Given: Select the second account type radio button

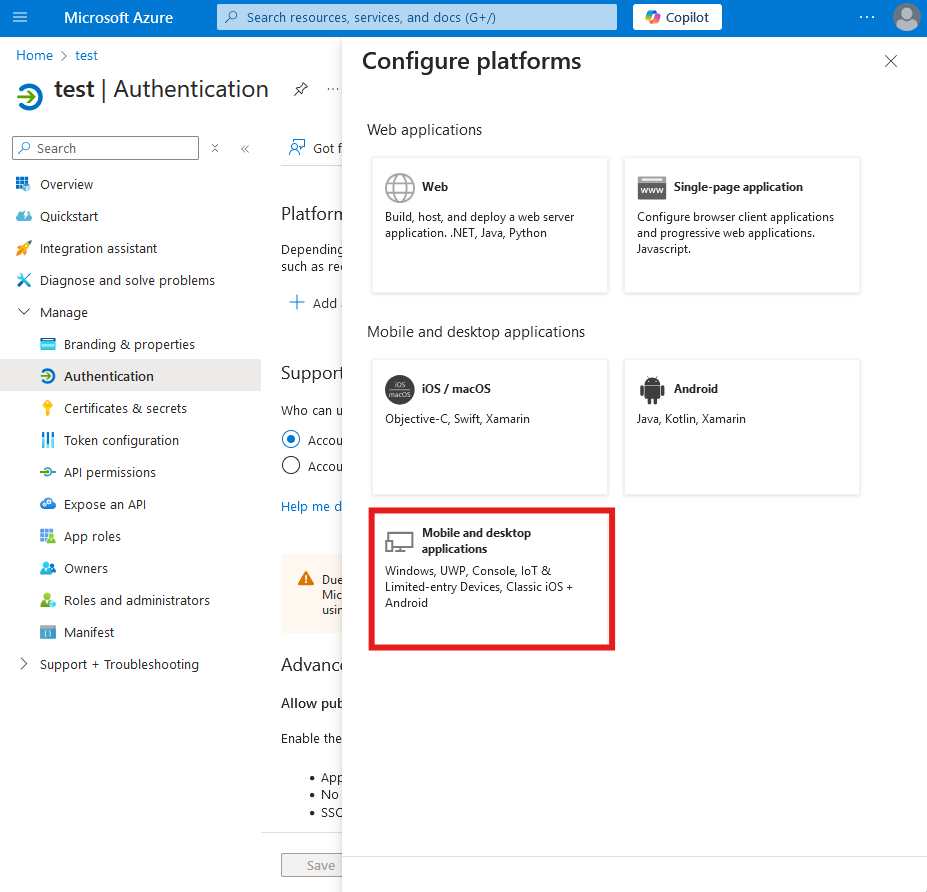Looking at the screenshot, I should pyautogui.click(x=291, y=465).
